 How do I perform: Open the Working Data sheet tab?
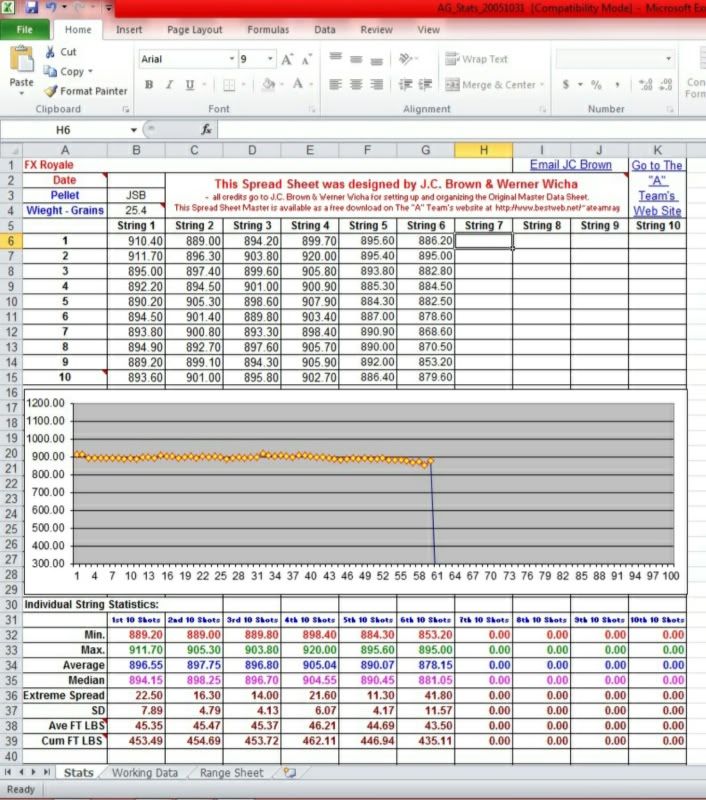[145, 772]
